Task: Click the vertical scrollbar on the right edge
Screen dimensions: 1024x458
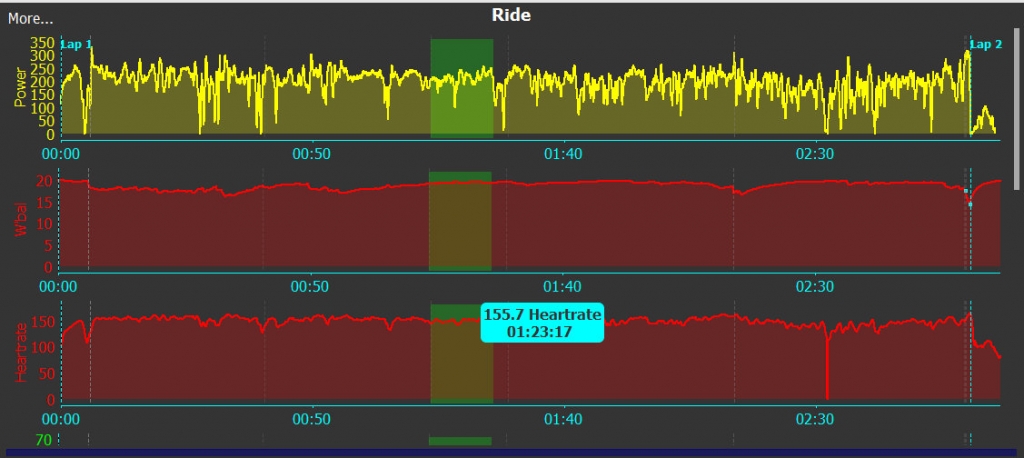Action: click(x=1018, y=90)
